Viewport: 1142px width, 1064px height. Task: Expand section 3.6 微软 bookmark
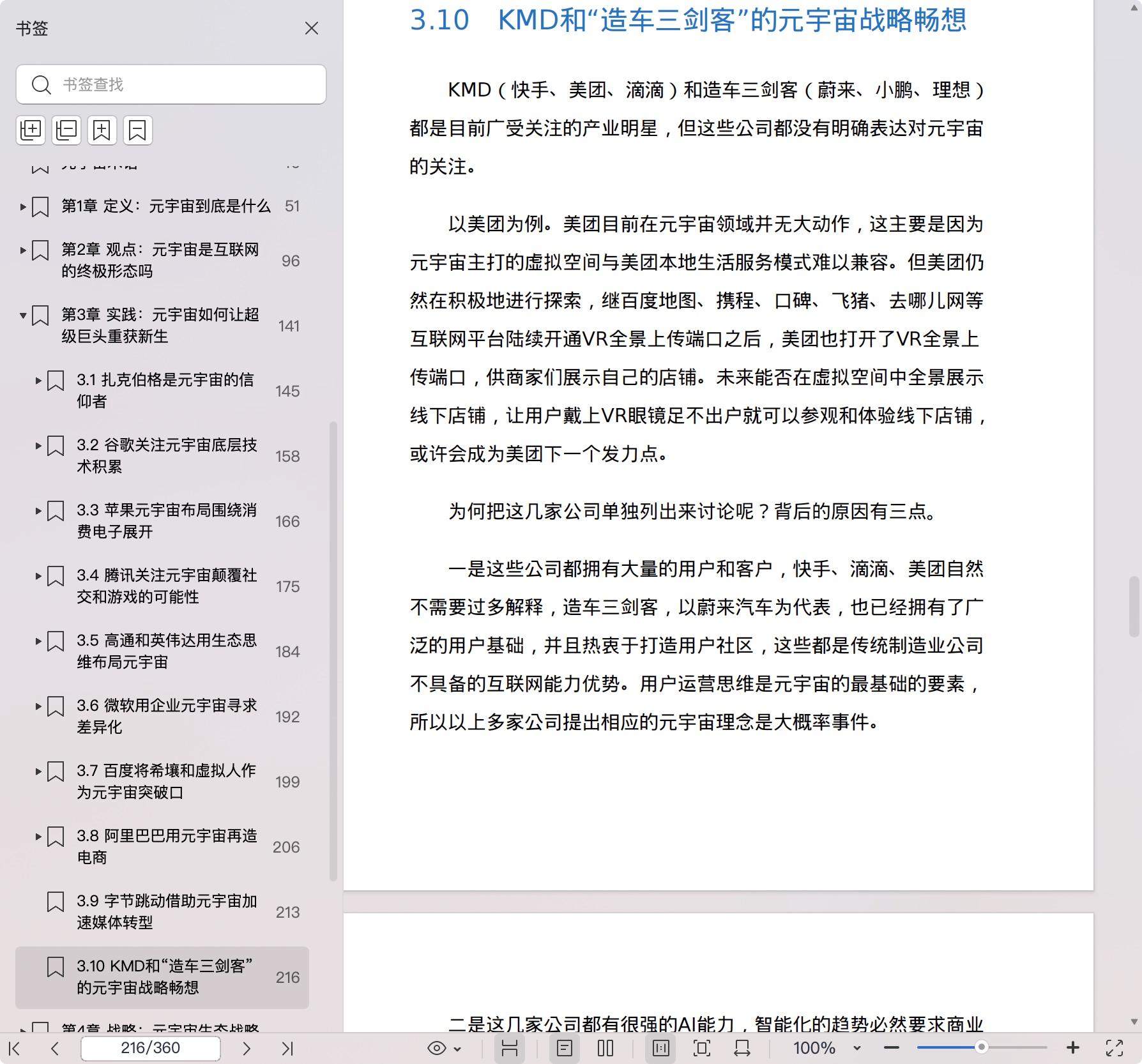38,706
